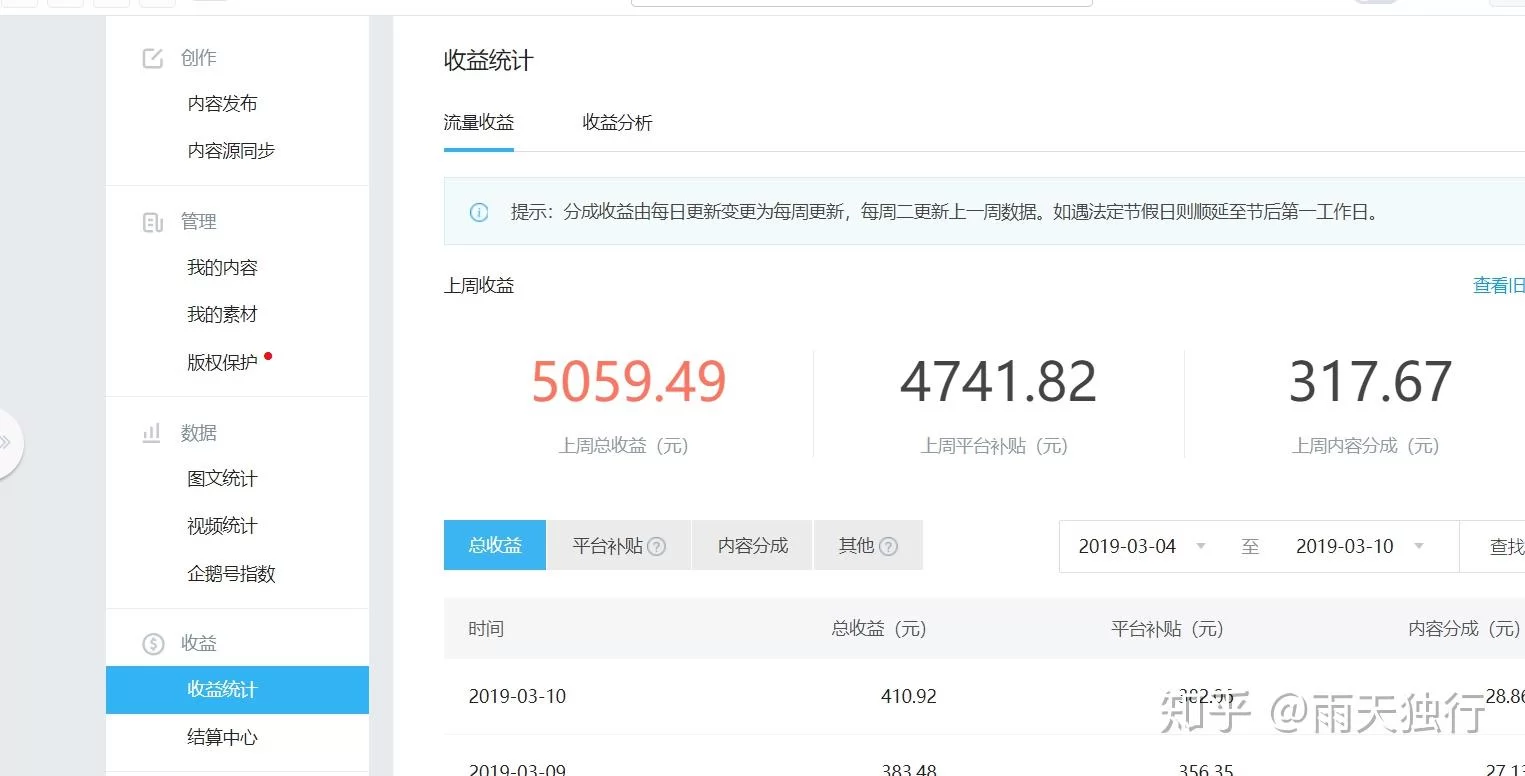Click the 创作 edit pencil icon
The image size is (1525, 776).
pos(153,58)
